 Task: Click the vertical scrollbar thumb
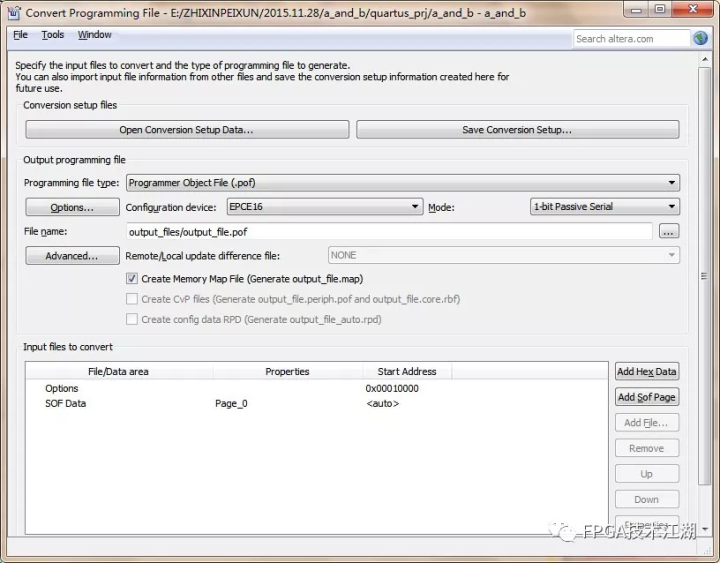pos(705,276)
